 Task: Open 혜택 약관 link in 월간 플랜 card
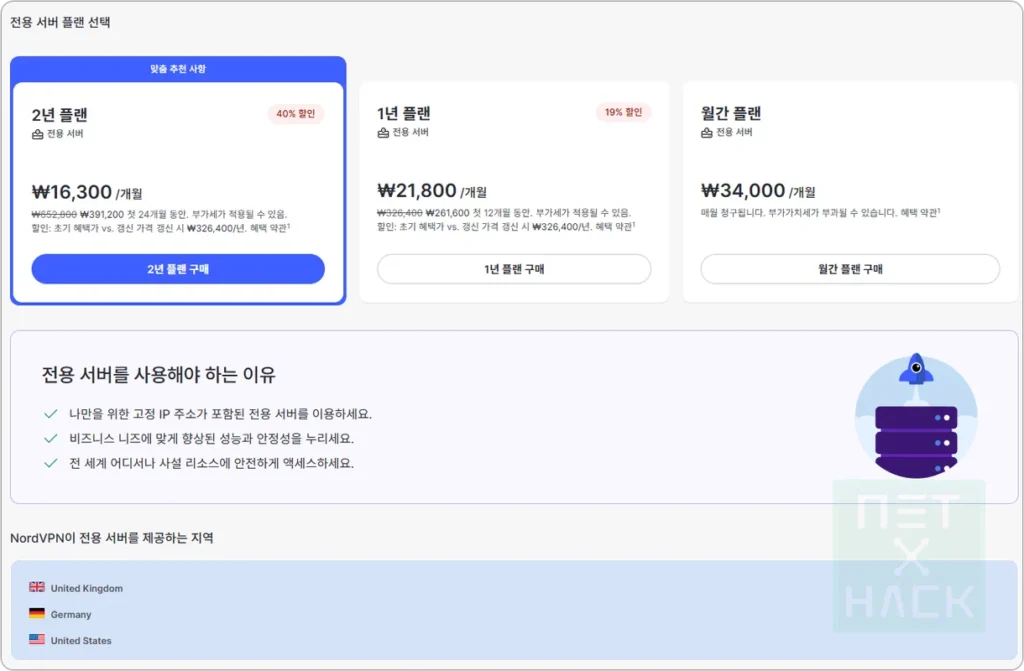tap(920, 213)
